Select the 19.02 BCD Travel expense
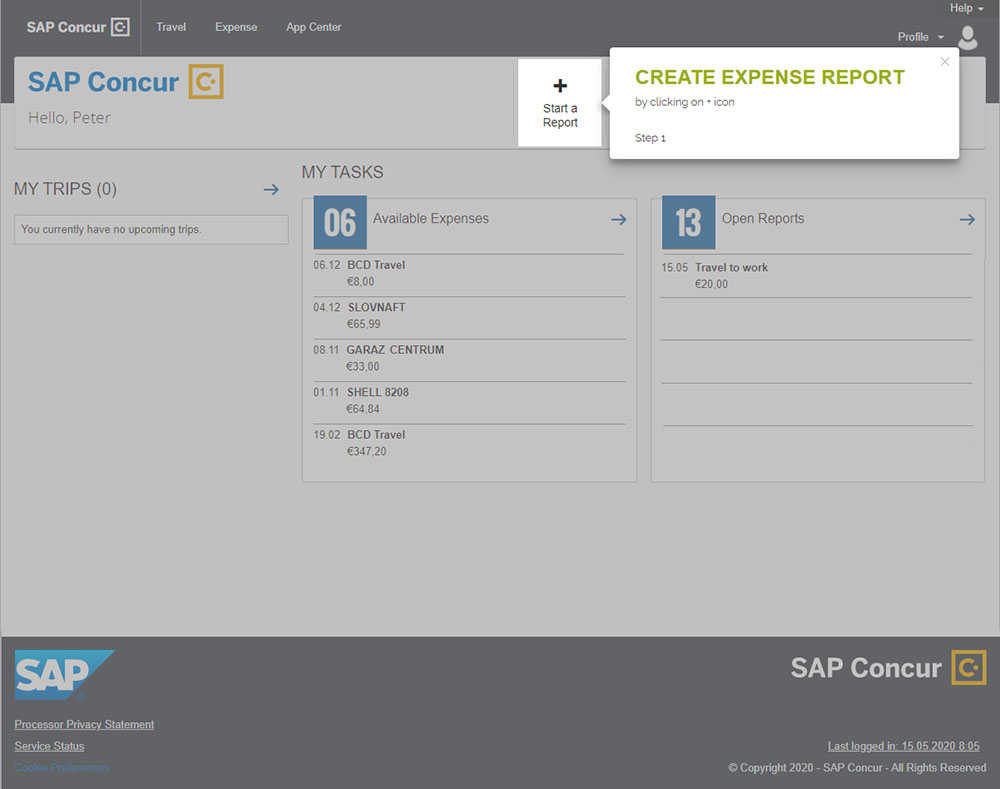The width and height of the screenshot is (1000, 789). click(469, 443)
